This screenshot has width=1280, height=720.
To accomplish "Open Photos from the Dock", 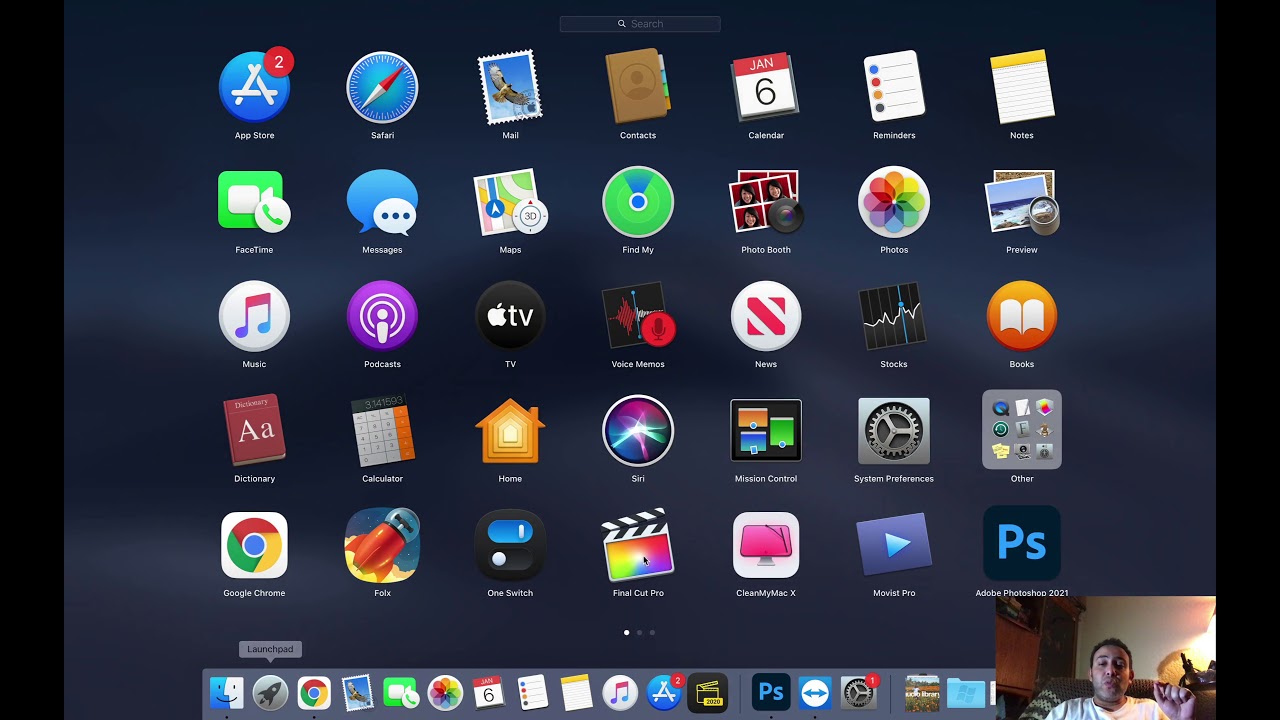I will pyautogui.click(x=445, y=693).
